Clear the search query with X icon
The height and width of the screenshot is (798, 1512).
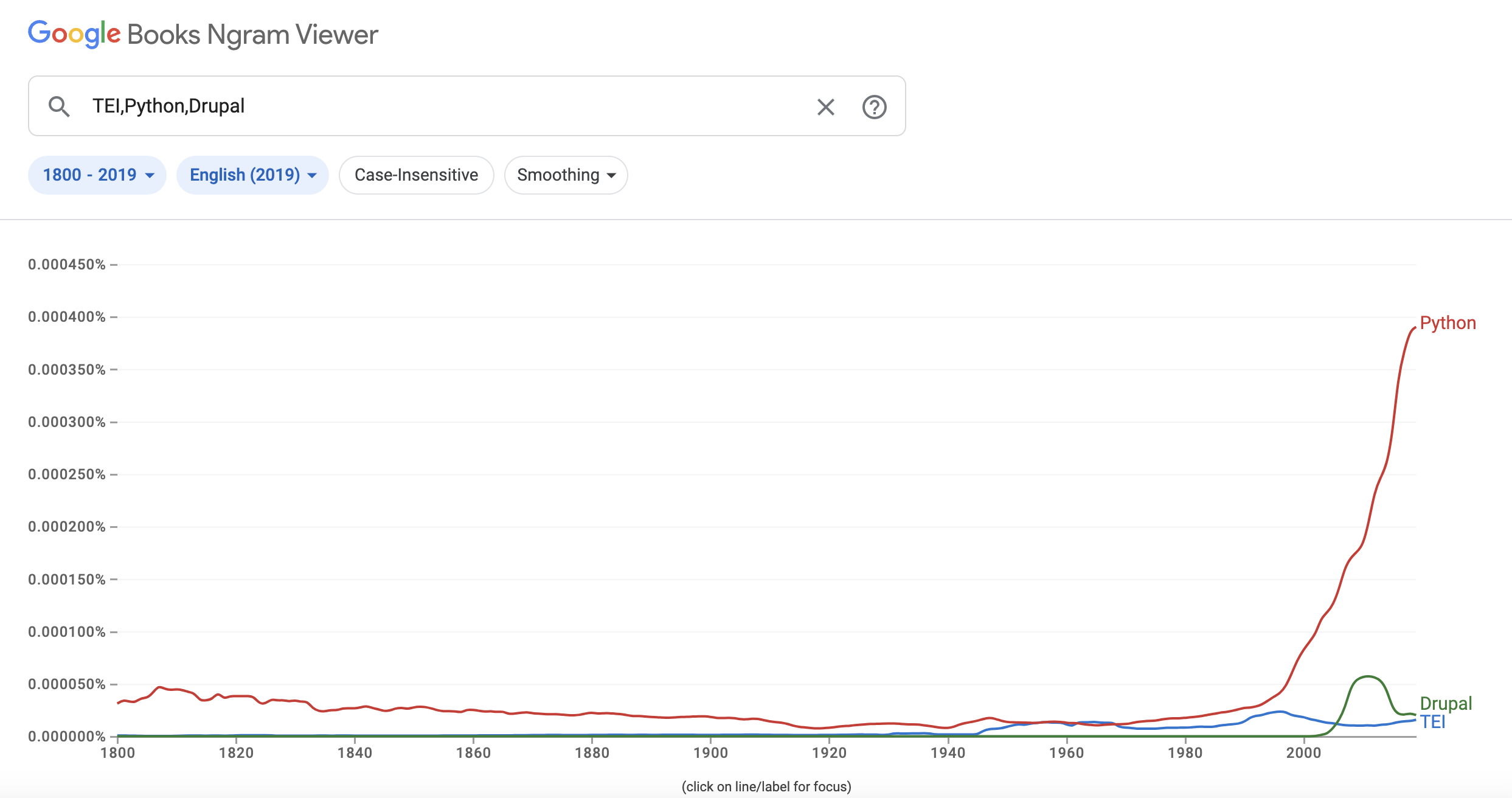(x=825, y=107)
